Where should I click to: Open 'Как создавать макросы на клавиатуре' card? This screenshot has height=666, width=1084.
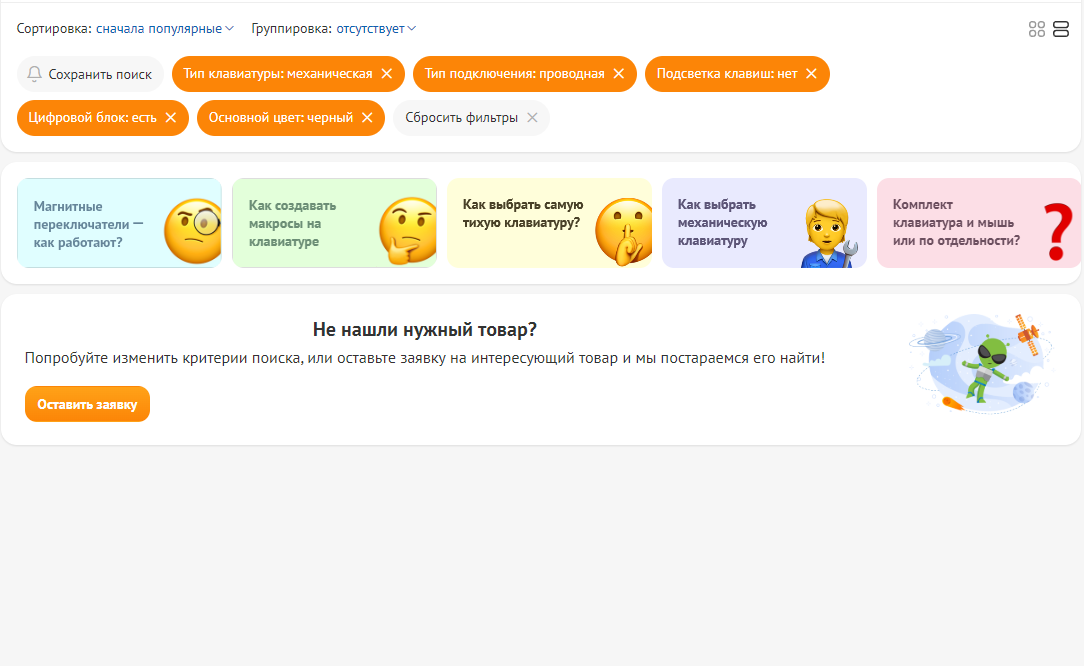334,223
